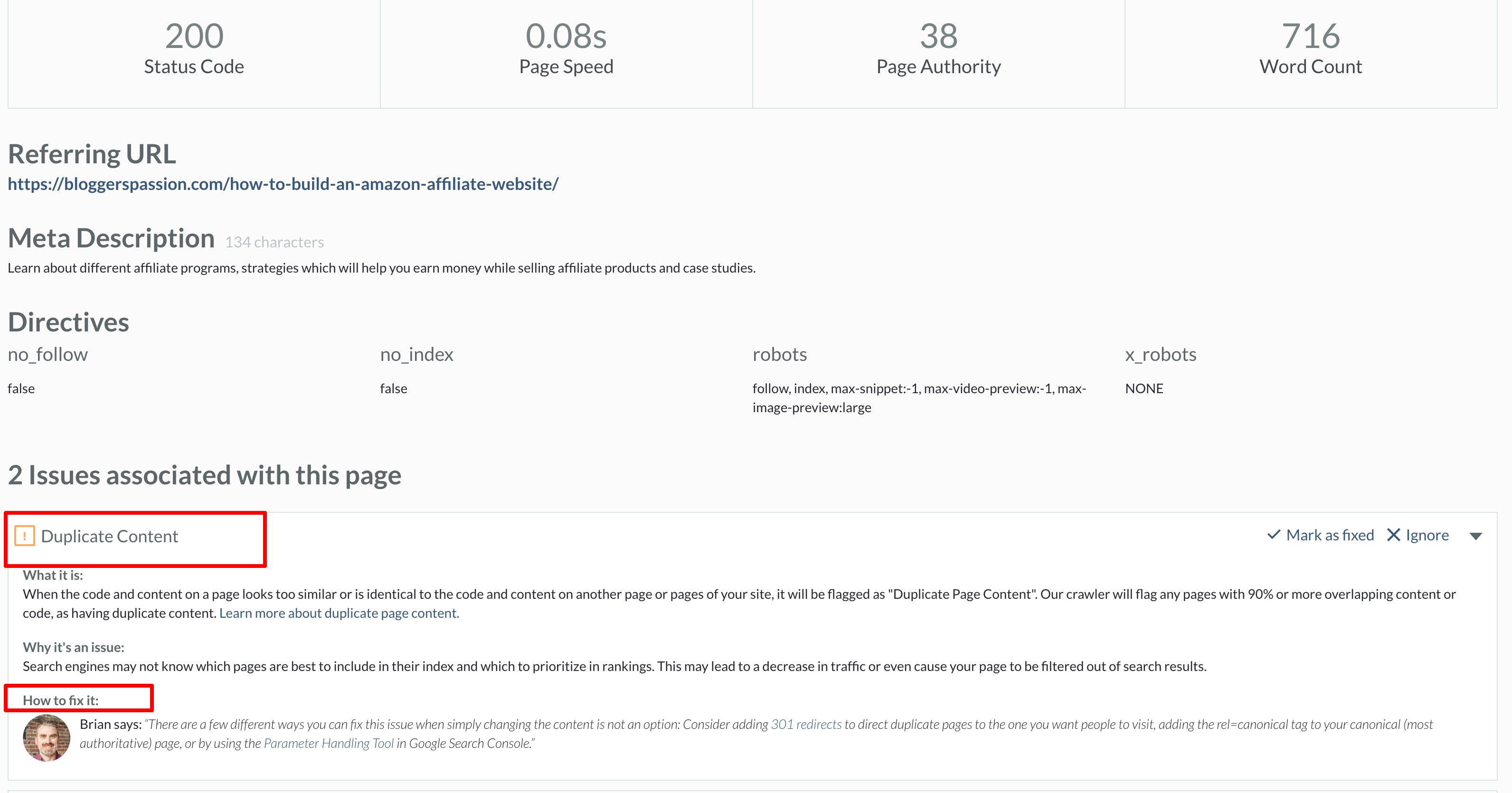Click the 2 Issues associated heading

point(205,475)
